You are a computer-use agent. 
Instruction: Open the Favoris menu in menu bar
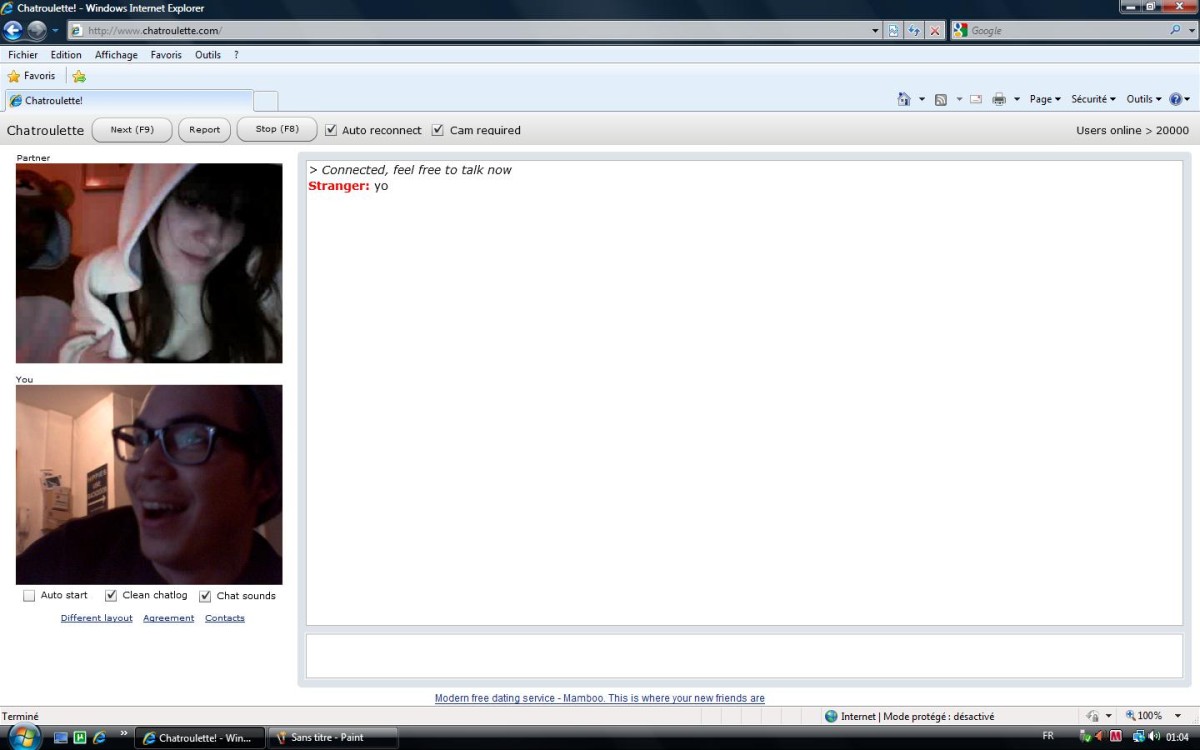[x=166, y=55]
